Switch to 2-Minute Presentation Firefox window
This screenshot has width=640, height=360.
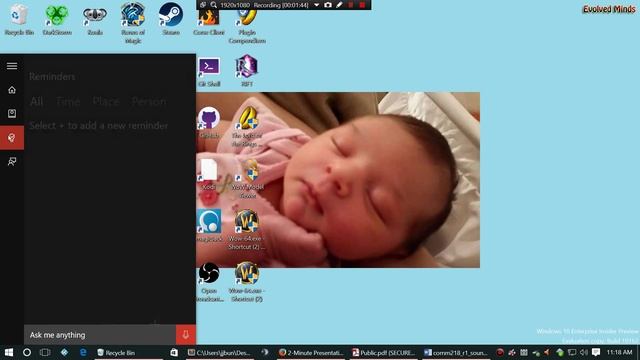click(x=311, y=352)
